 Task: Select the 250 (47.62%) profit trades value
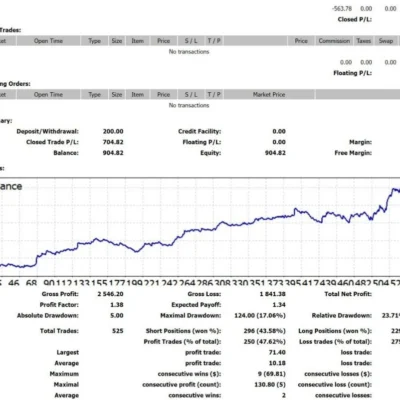pos(264,342)
